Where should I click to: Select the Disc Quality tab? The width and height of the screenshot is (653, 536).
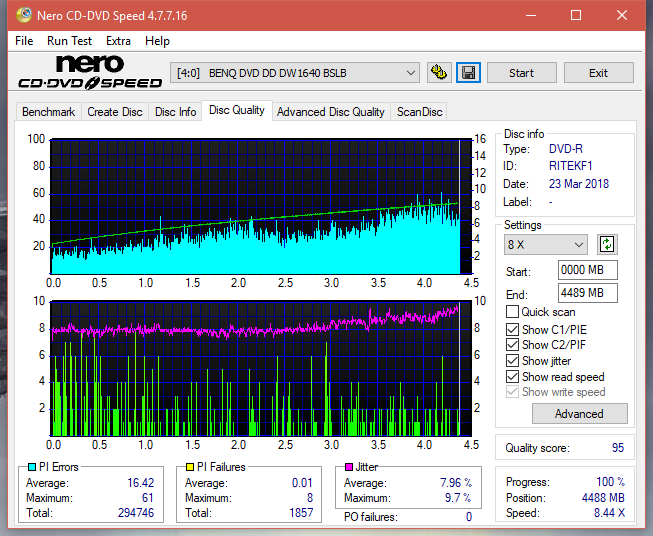click(x=237, y=110)
